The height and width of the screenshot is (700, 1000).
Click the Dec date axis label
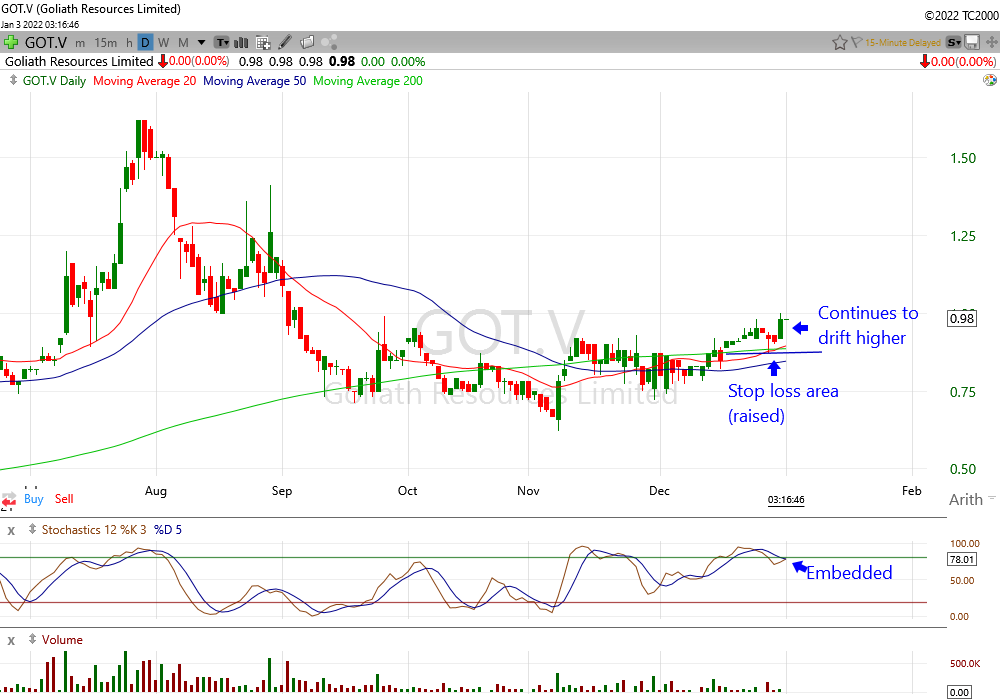point(659,491)
